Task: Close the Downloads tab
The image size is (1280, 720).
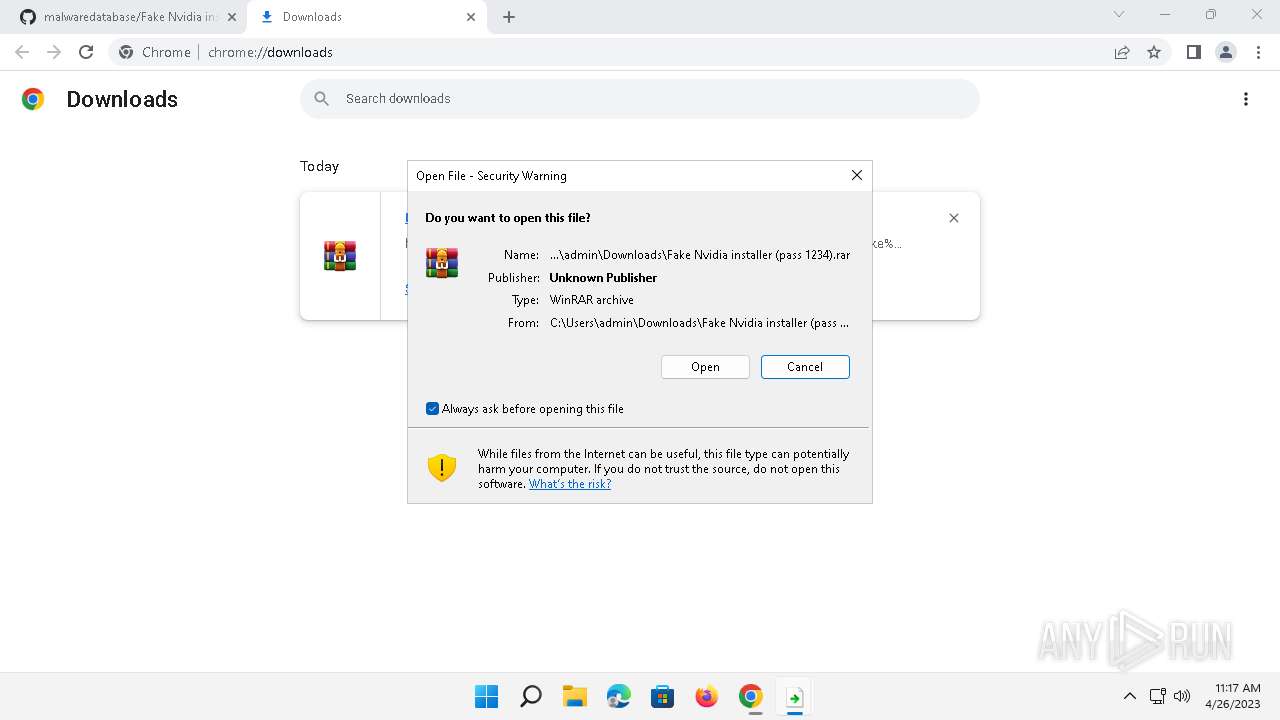Action: pos(471,17)
